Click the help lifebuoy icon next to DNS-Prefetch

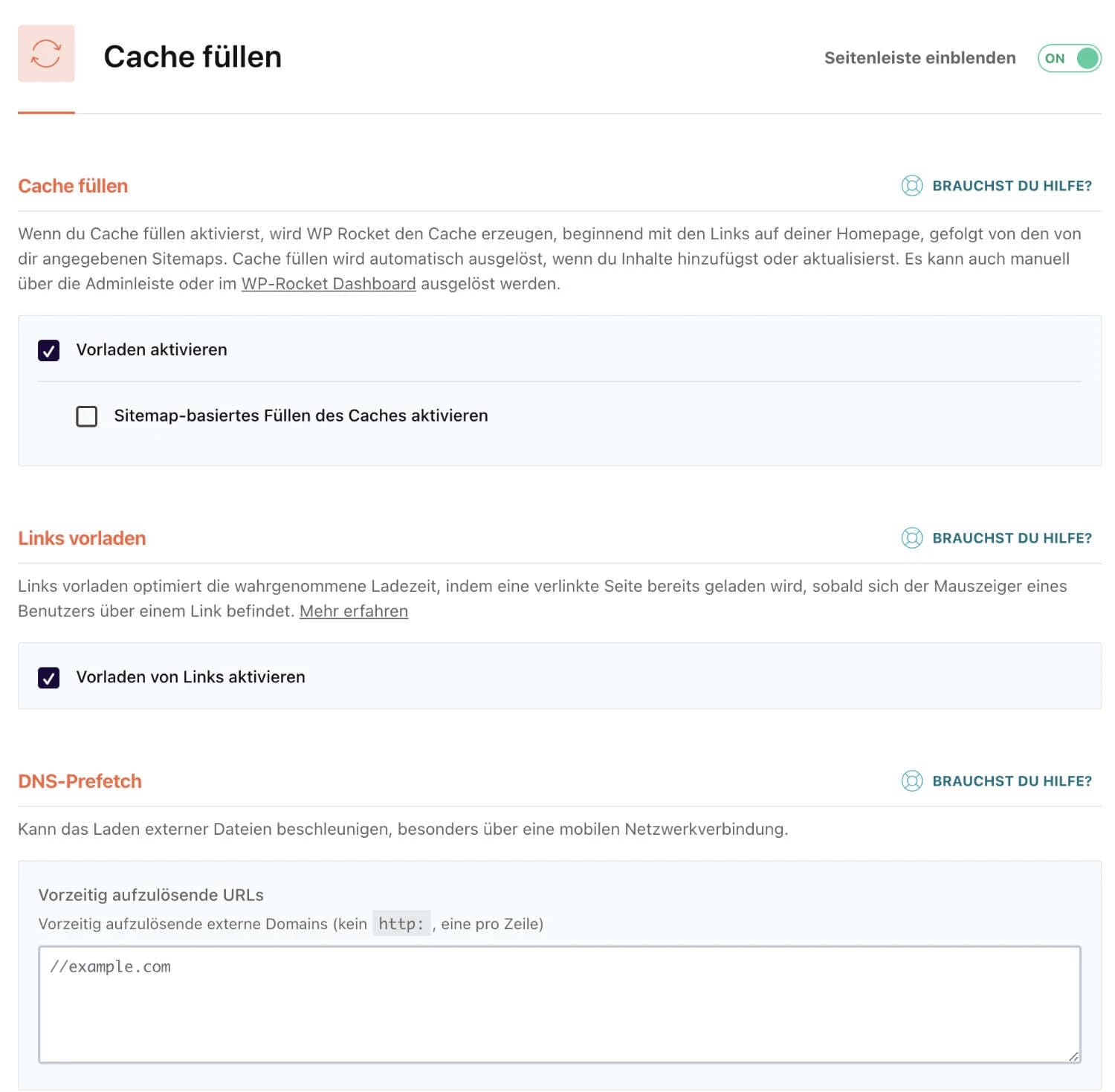pos(911,781)
